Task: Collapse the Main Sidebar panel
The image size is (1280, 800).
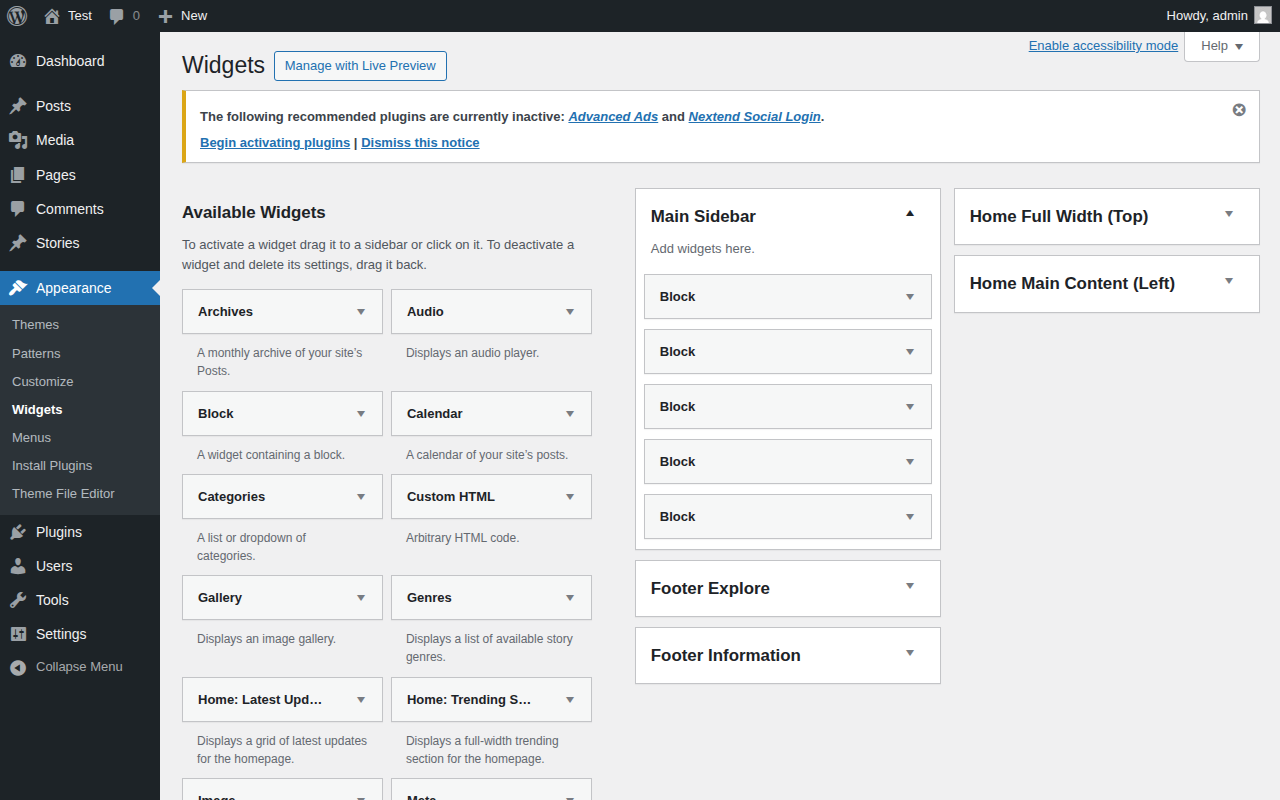Action: [910, 214]
